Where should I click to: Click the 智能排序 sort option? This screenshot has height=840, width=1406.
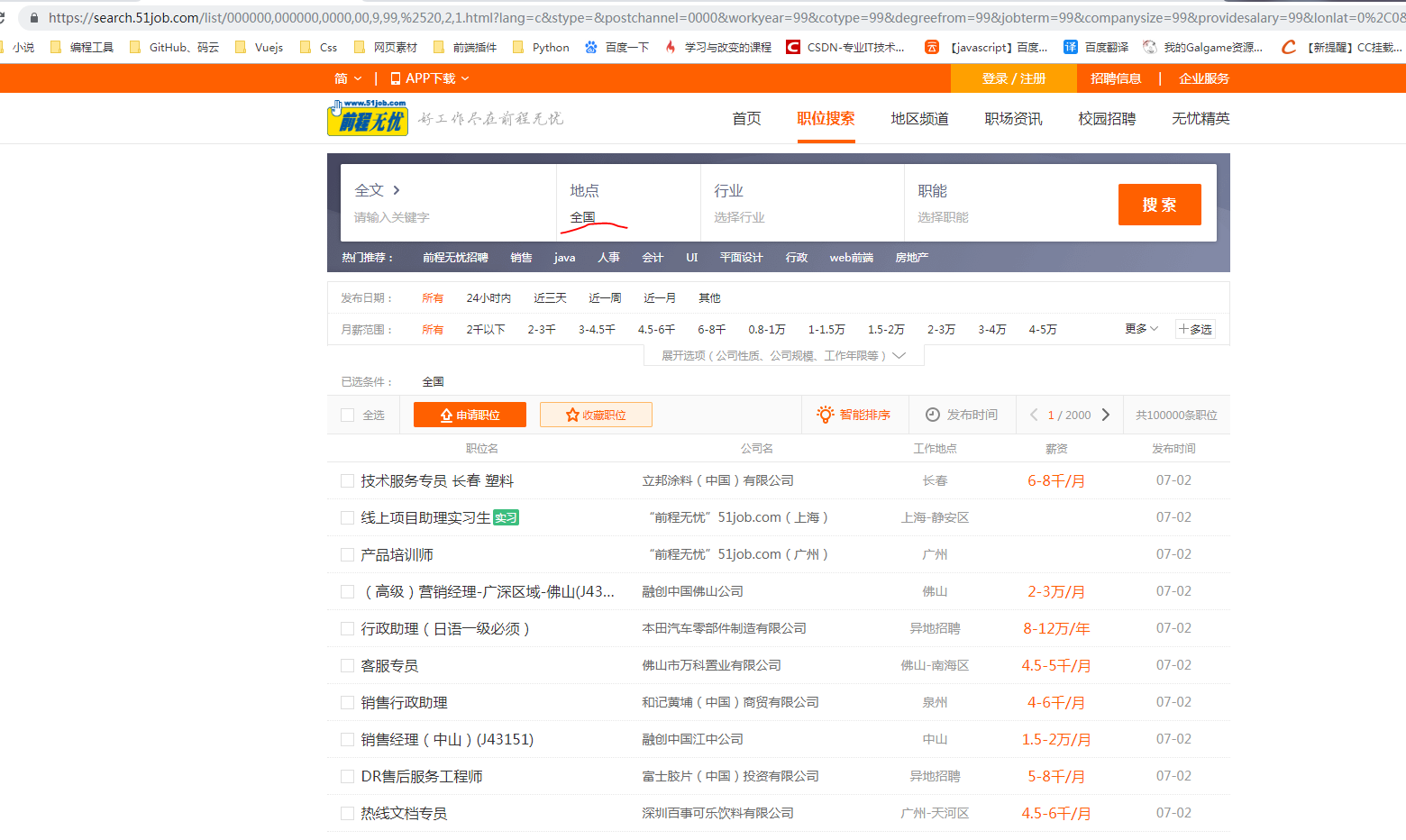coord(854,415)
